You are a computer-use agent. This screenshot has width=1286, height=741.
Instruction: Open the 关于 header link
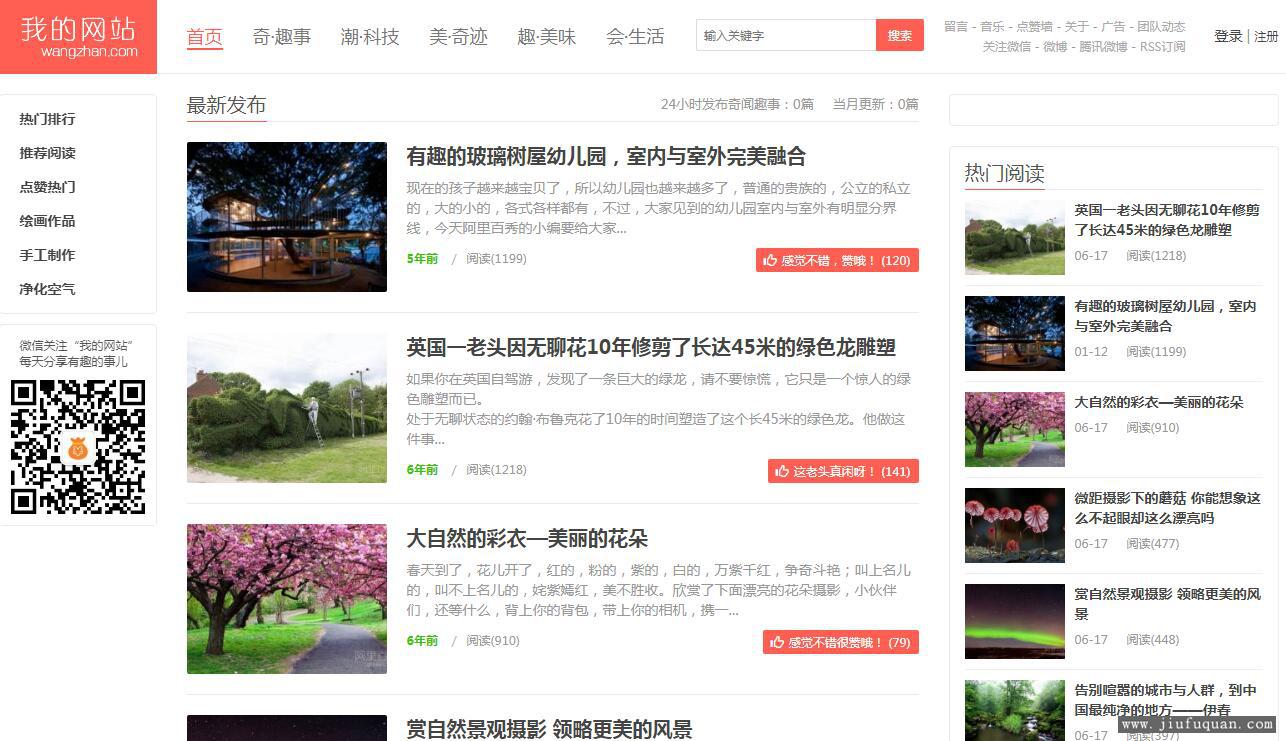(1076, 27)
